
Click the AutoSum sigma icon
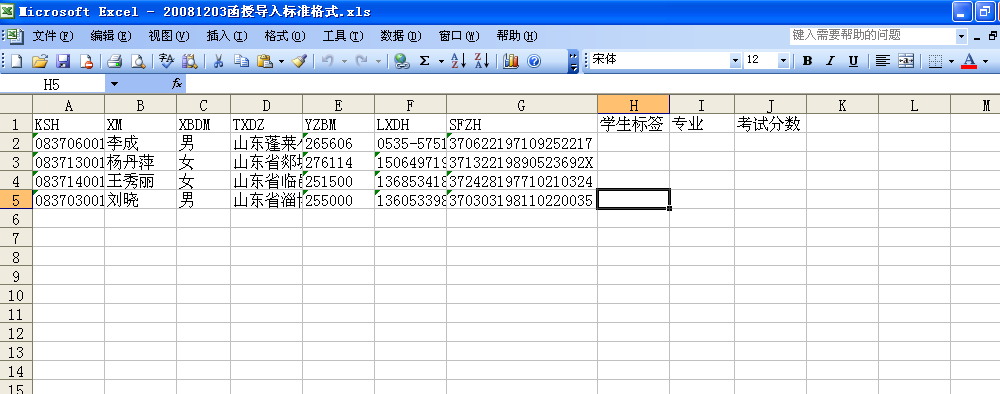click(424, 61)
